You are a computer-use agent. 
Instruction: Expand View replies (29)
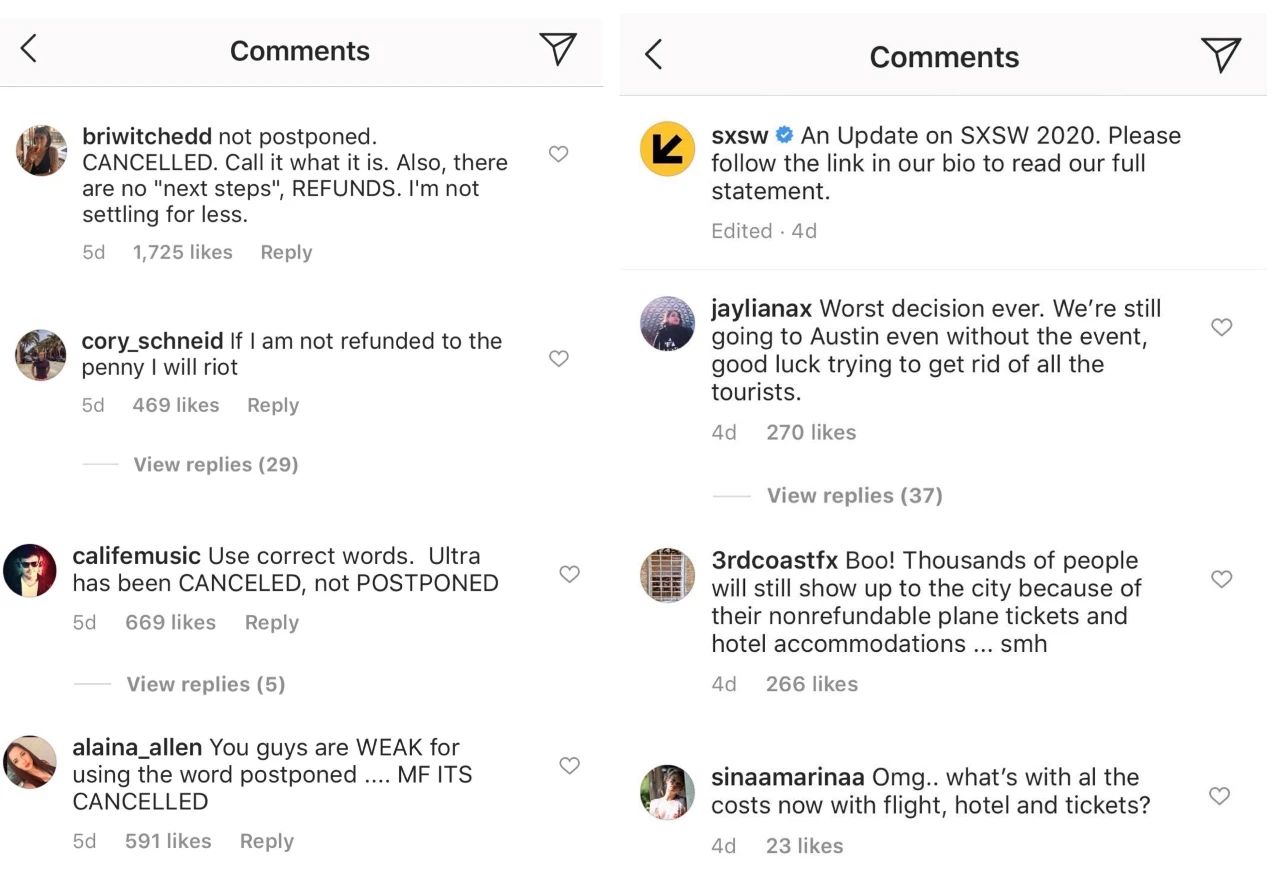[x=216, y=464]
